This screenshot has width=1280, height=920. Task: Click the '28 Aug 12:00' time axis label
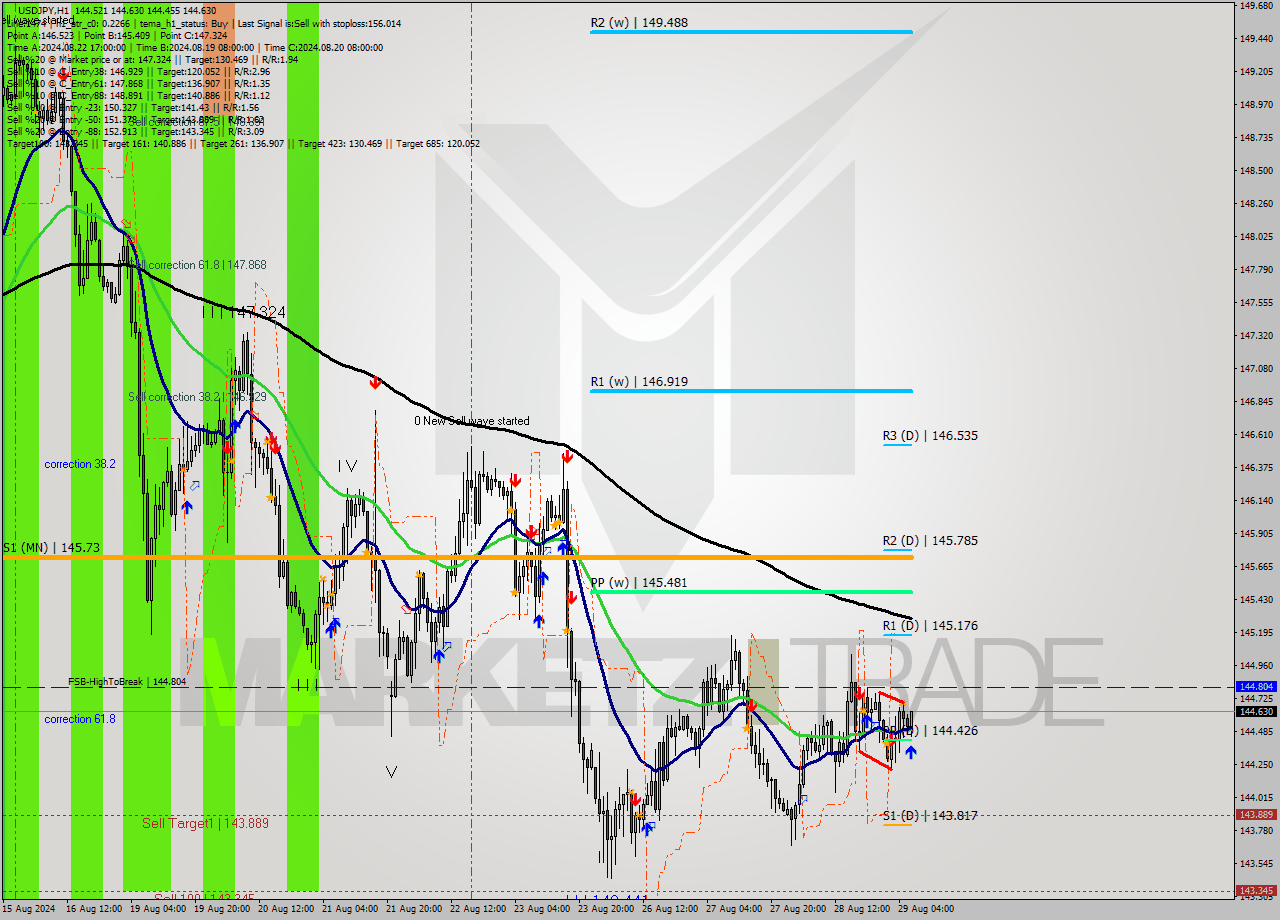pos(862,909)
